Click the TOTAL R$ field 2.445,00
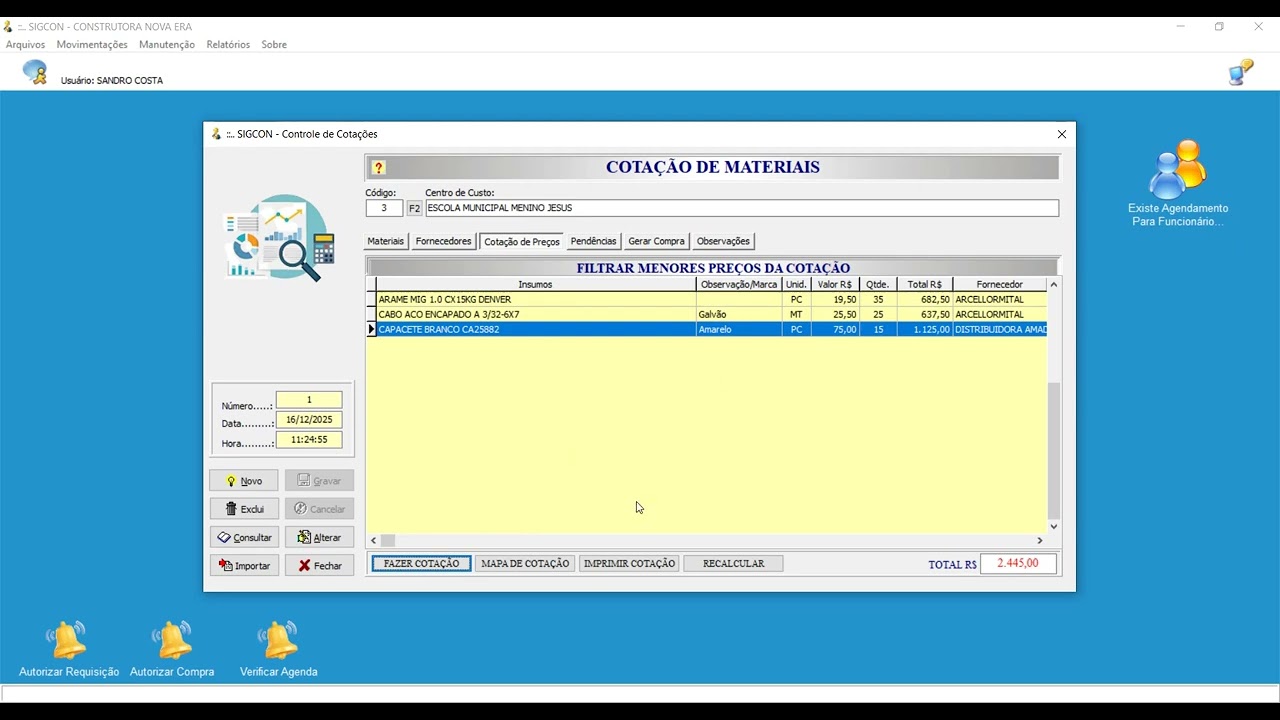Viewport: 1280px width, 720px height. [x=1018, y=564]
